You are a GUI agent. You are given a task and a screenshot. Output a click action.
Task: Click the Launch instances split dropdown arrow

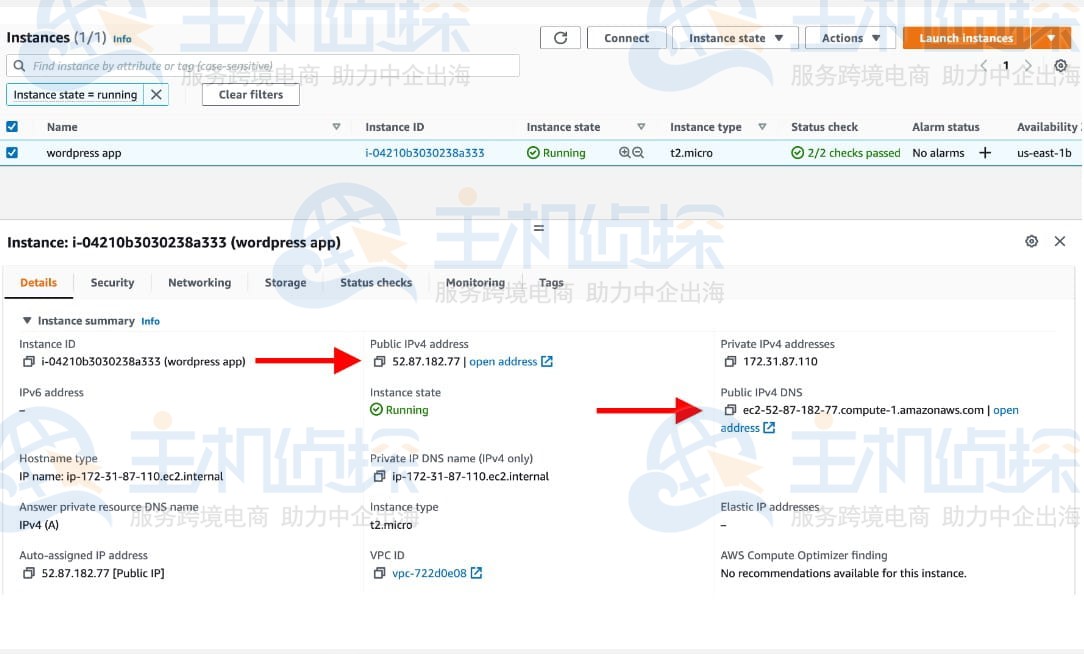pos(1050,38)
